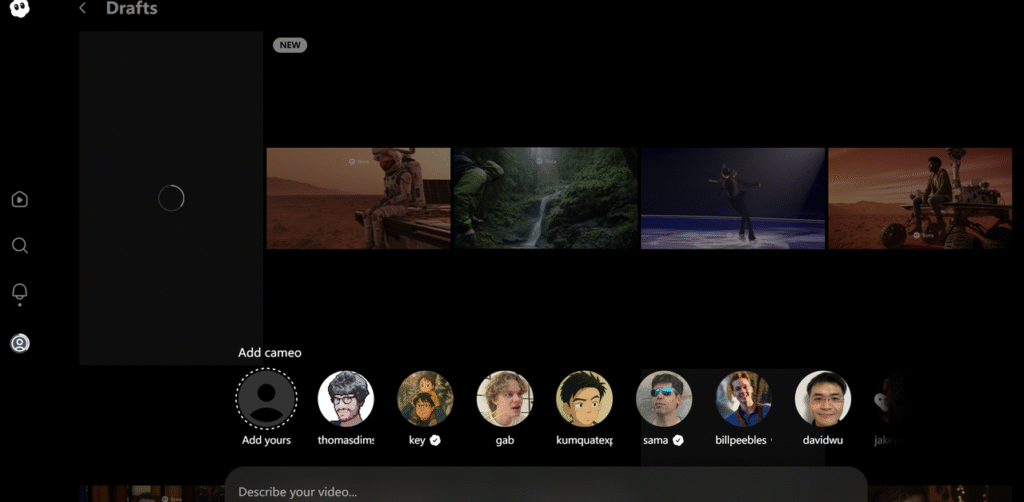Screen dimensions: 1024x502
Task: Open the forest waterfall draft thumbnail
Action: point(545,198)
